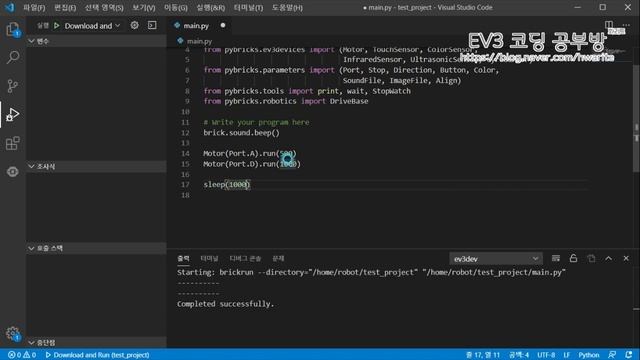Open the Terminal (터미널) menu
This screenshot has width=640, height=360.
(x=248, y=7)
